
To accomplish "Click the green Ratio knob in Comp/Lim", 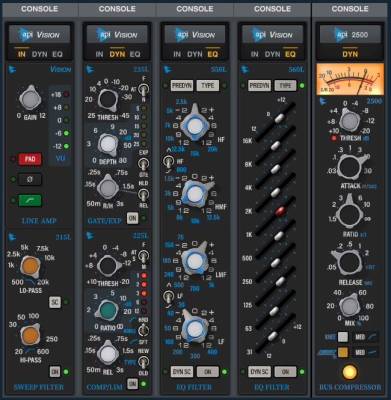I will [107, 309].
